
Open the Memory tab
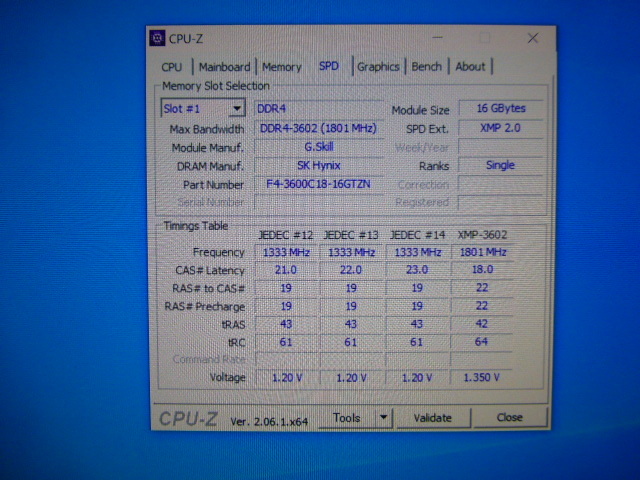[x=282, y=67]
